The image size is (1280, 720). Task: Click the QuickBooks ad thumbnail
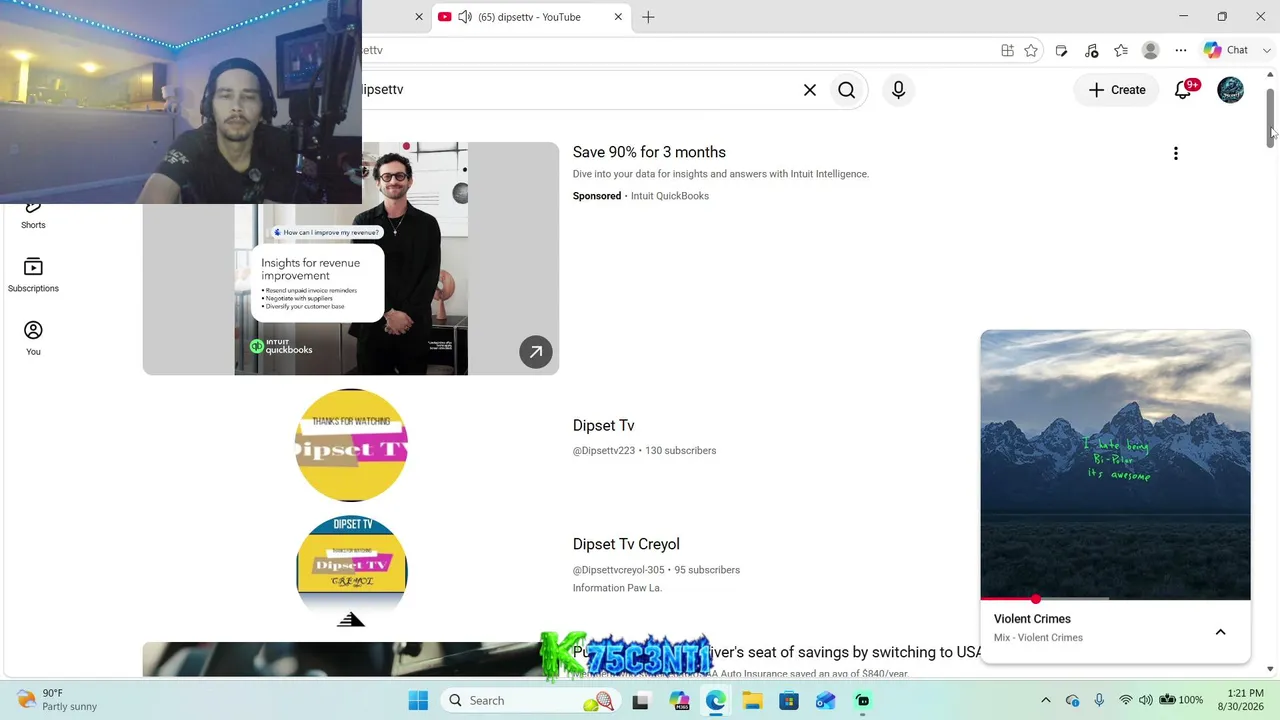[x=351, y=259]
